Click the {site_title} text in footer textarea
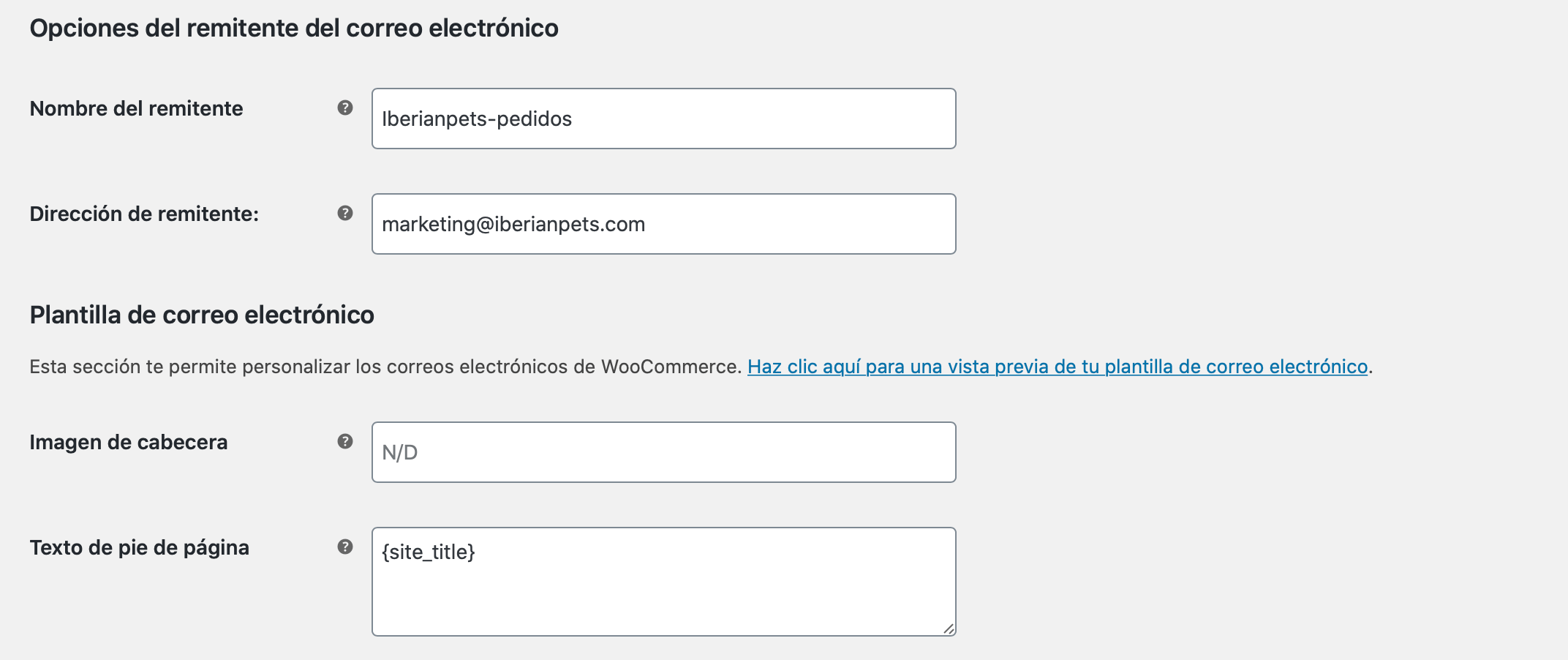This screenshot has width=1568, height=660. (x=429, y=552)
